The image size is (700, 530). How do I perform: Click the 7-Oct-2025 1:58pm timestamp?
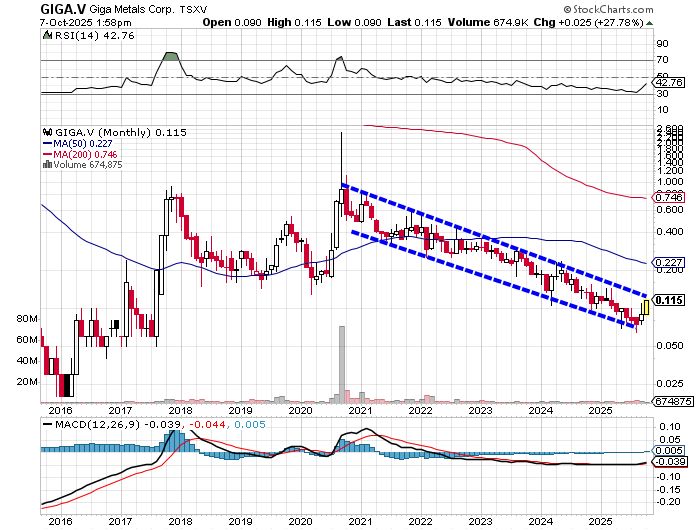tap(85, 22)
